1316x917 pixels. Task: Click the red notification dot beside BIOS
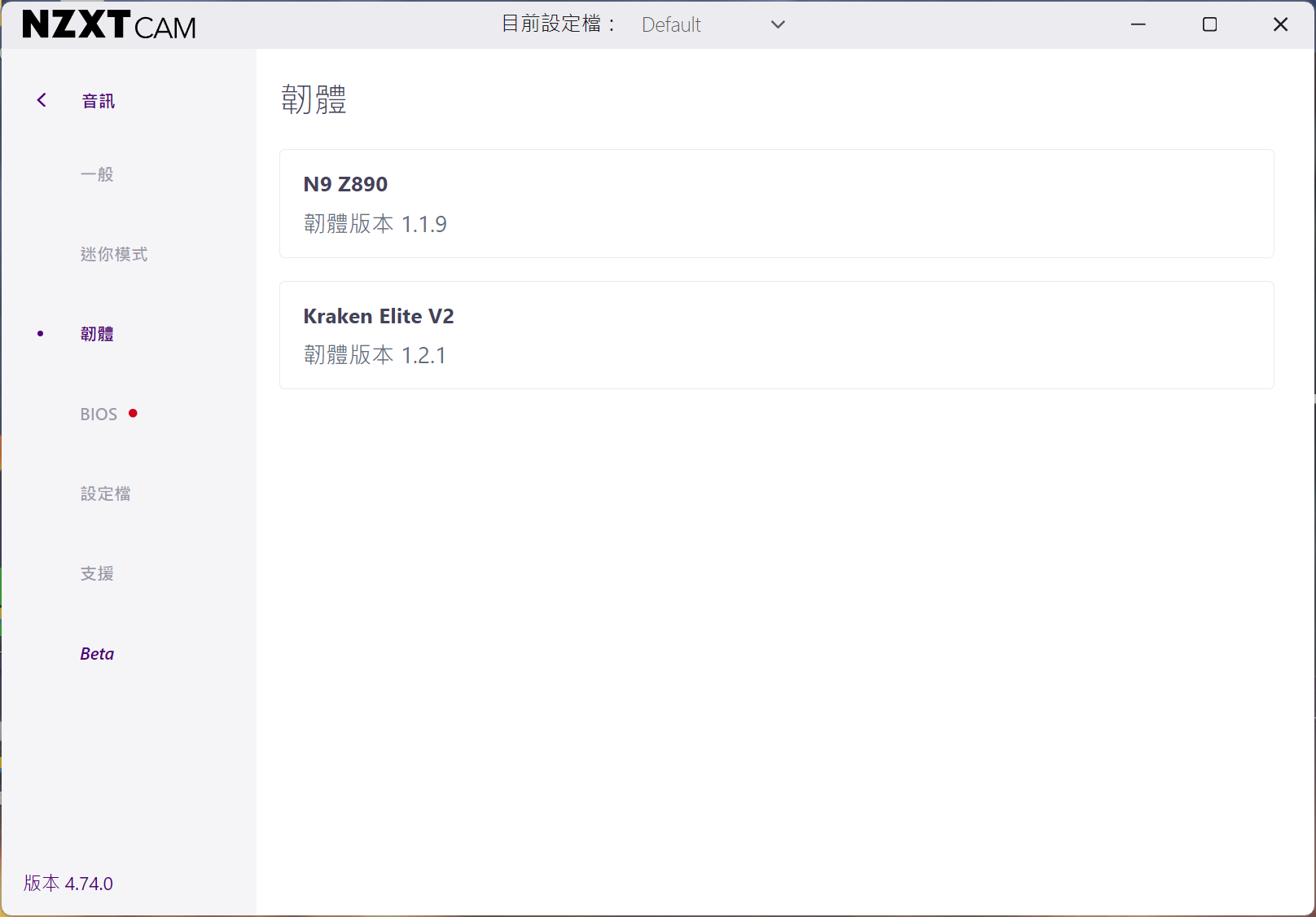(x=133, y=413)
